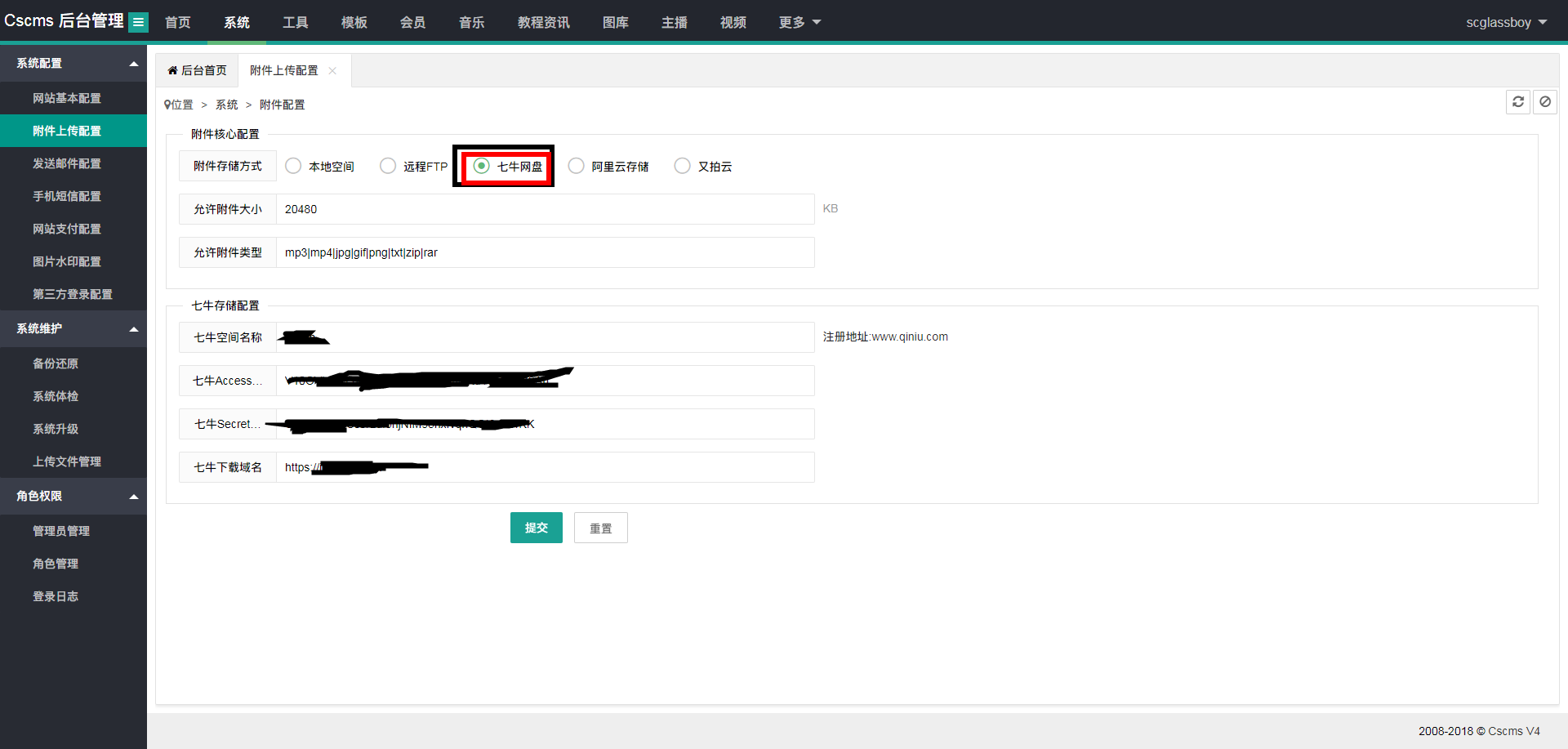Open 工具 in top navigation
This screenshot has width=1568, height=749.
(x=296, y=22)
